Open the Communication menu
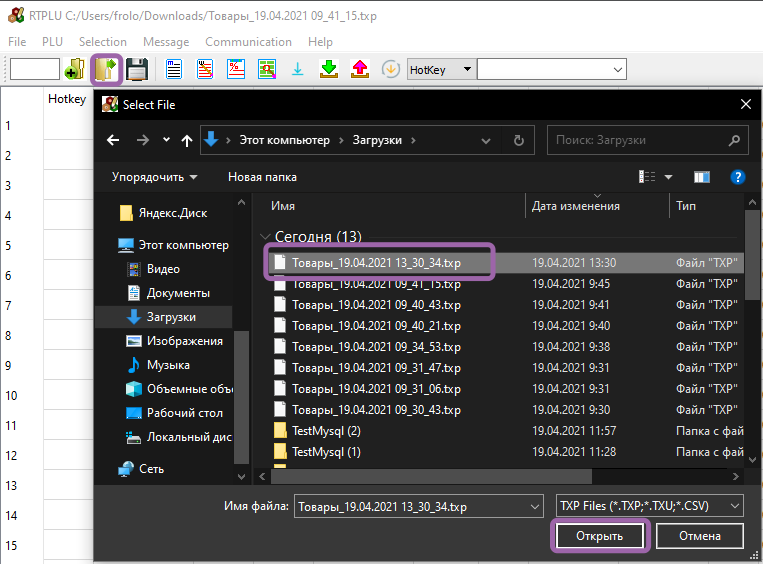The width and height of the screenshot is (763, 564). pyautogui.click(x=248, y=42)
